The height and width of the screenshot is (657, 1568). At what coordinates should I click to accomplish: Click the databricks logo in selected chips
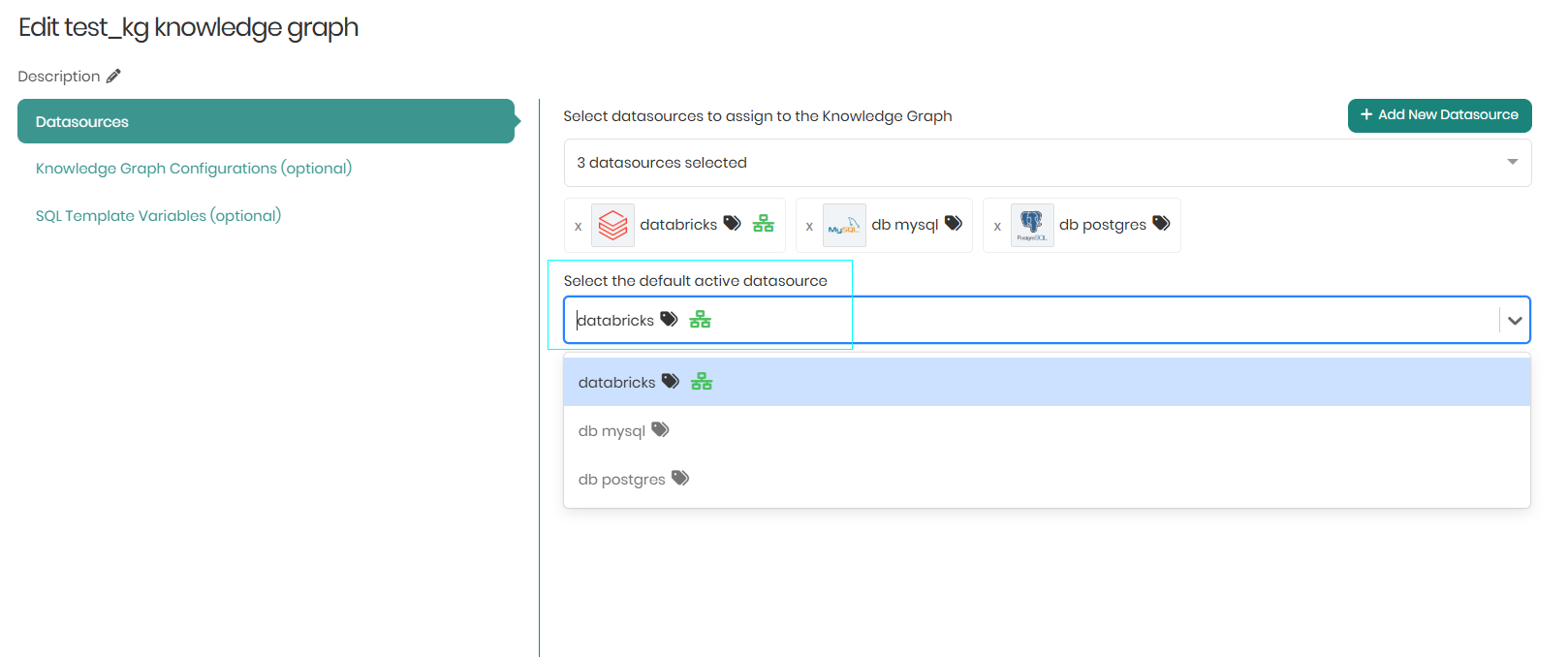pos(612,225)
